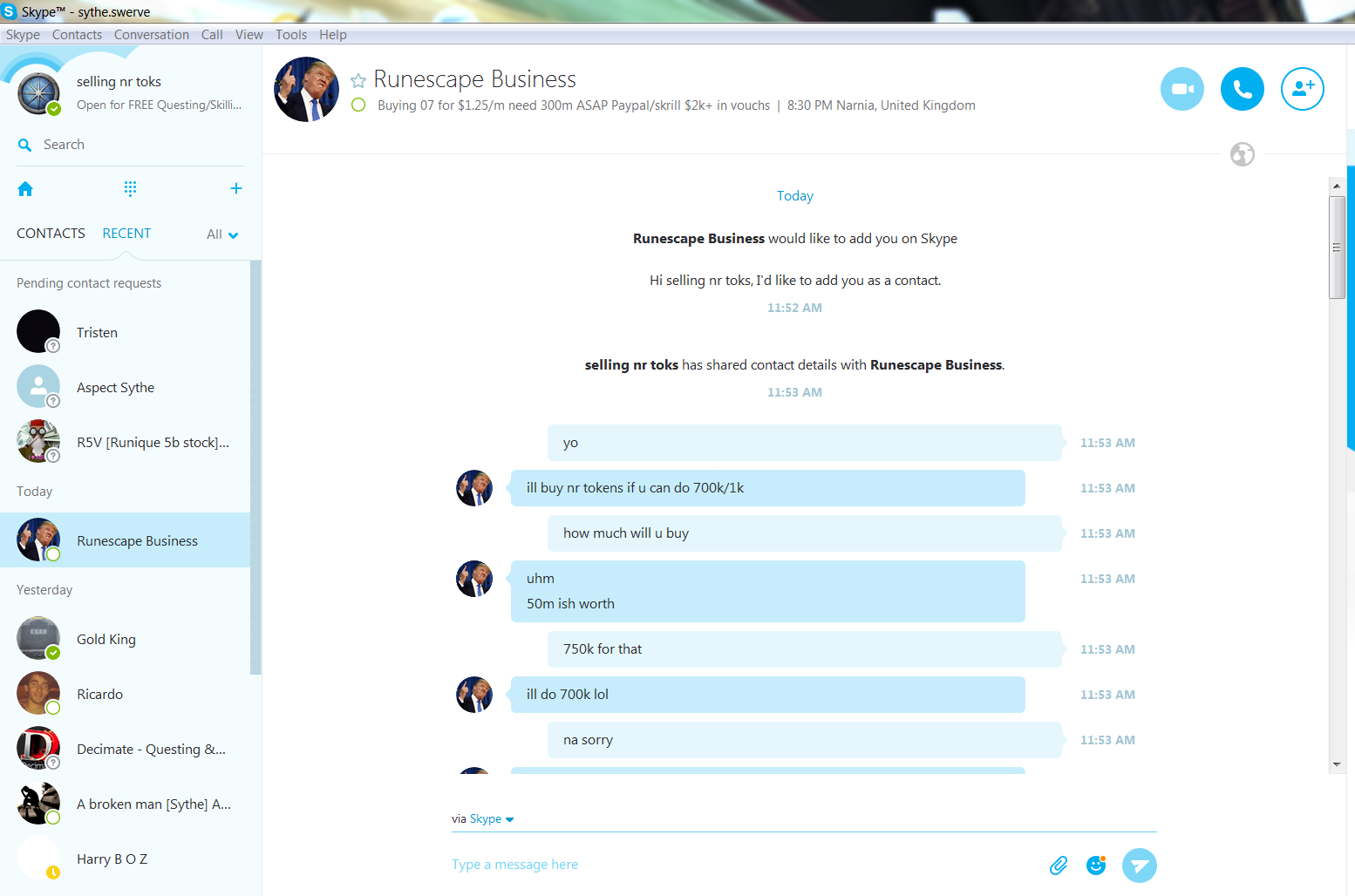The height and width of the screenshot is (896, 1355).
Task: Click the Runescape Business conversation title
Action: point(474,79)
